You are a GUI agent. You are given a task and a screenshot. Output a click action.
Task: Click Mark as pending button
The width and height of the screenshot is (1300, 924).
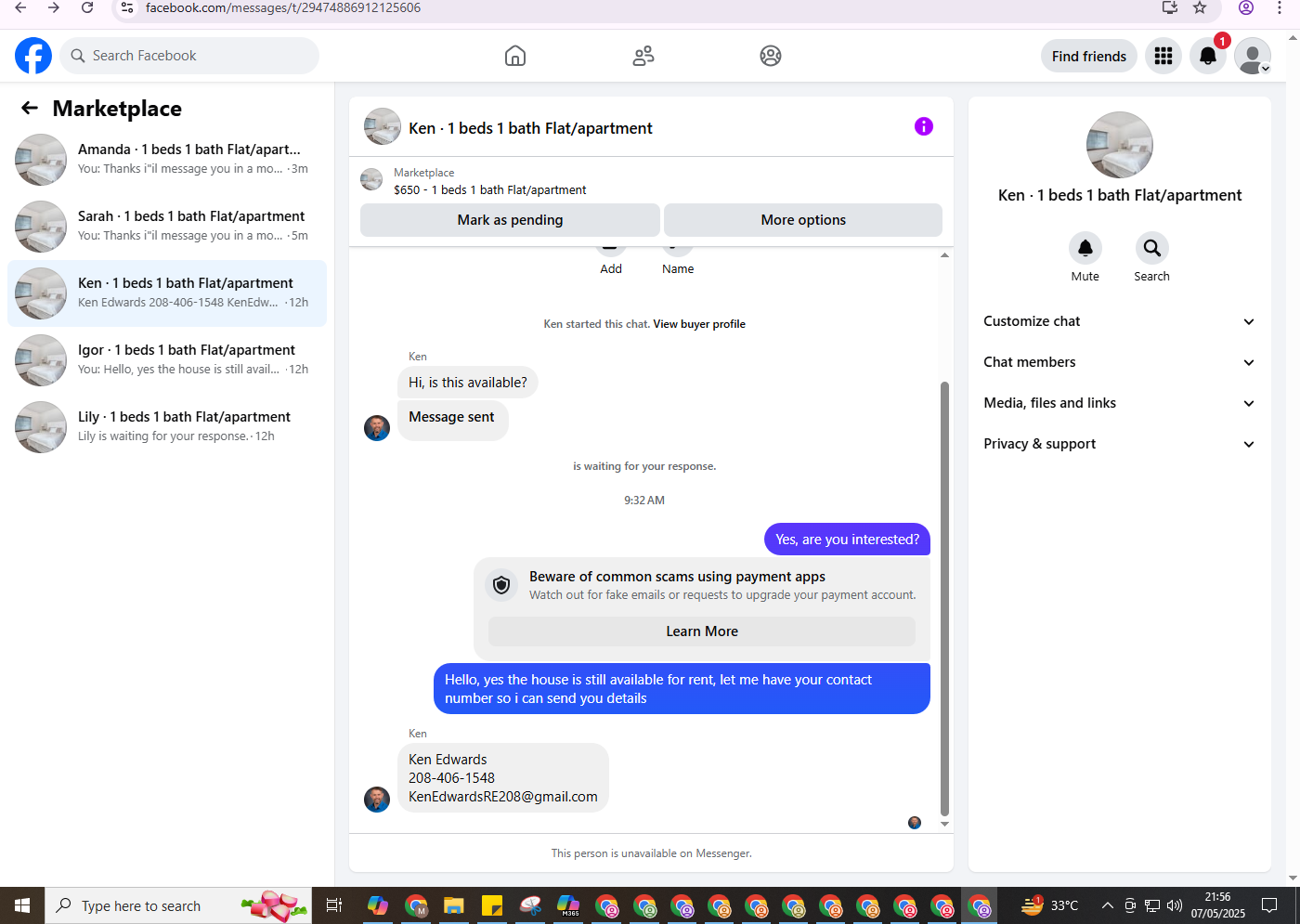(x=510, y=220)
